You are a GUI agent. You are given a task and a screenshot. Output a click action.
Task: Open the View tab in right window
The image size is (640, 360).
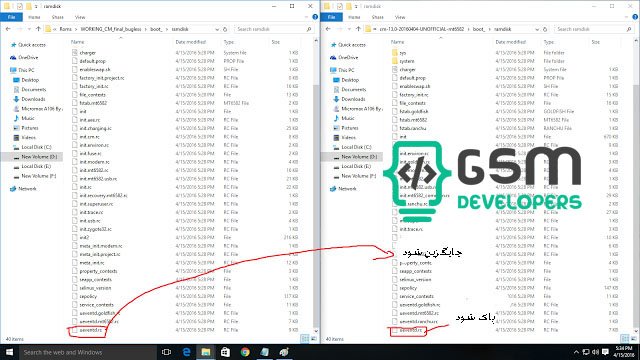click(x=400, y=17)
